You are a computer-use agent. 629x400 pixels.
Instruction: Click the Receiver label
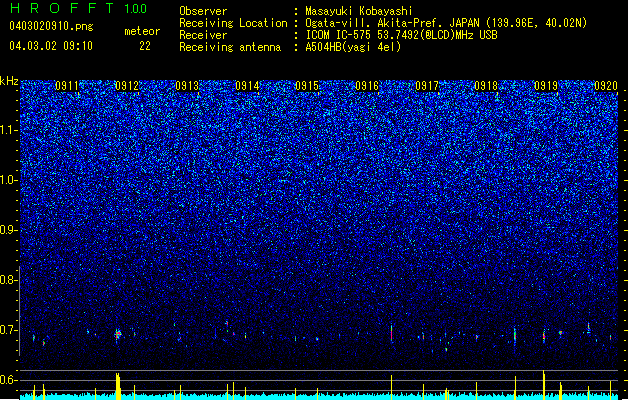[x=203, y=35]
